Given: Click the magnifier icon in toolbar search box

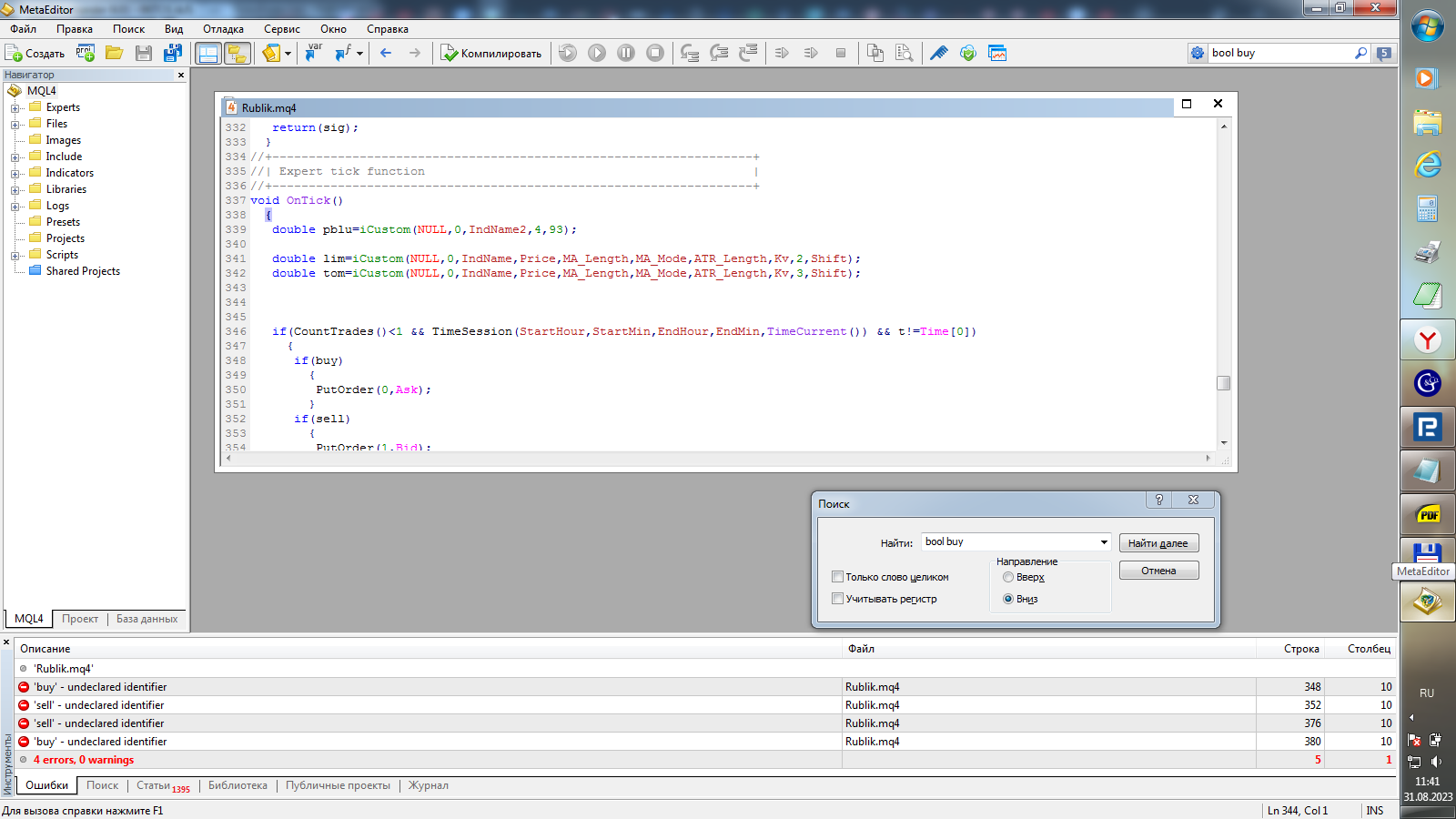Looking at the screenshot, I should click(1360, 54).
